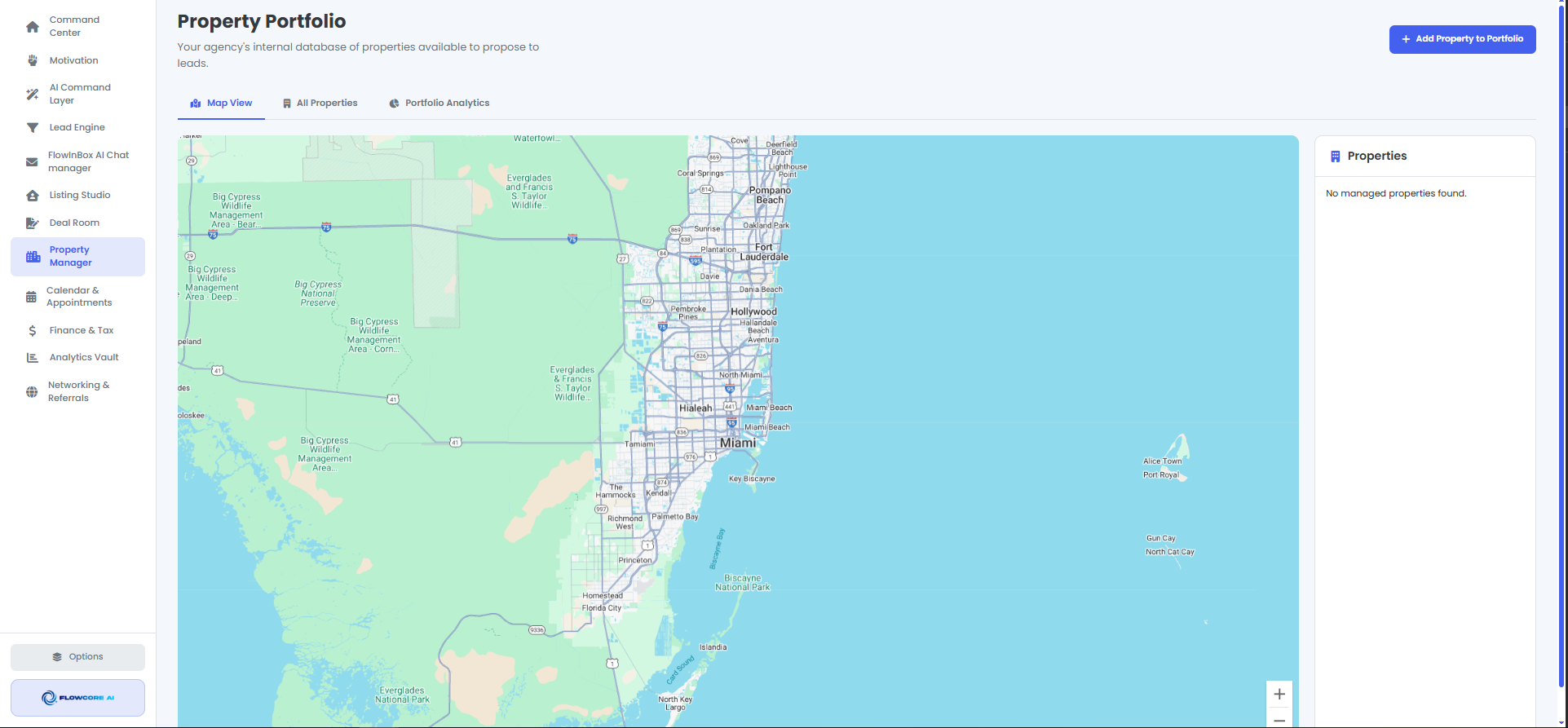The image size is (1568, 728).
Task: Click Hialeah label on the map
Action: [696, 408]
